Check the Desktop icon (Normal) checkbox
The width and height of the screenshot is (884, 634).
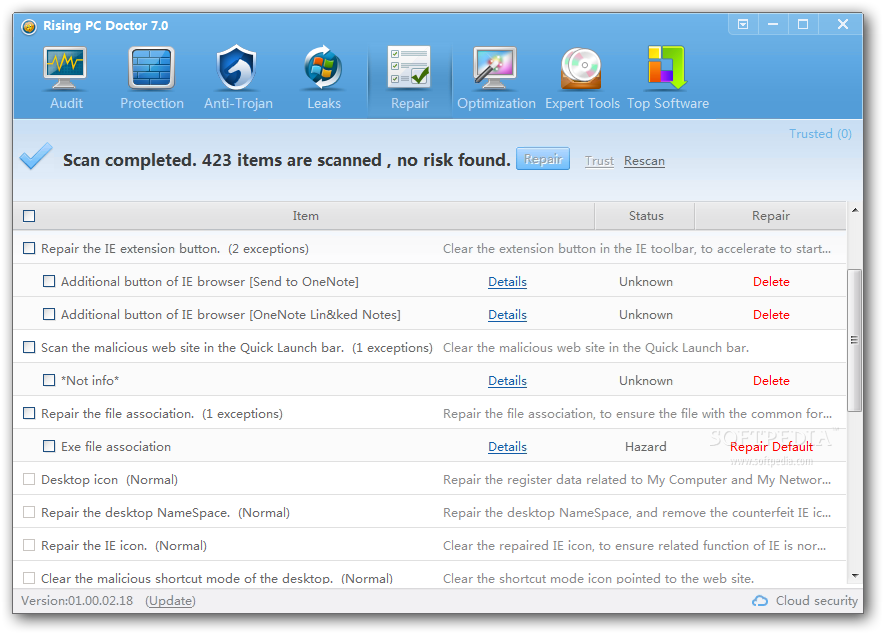29,479
